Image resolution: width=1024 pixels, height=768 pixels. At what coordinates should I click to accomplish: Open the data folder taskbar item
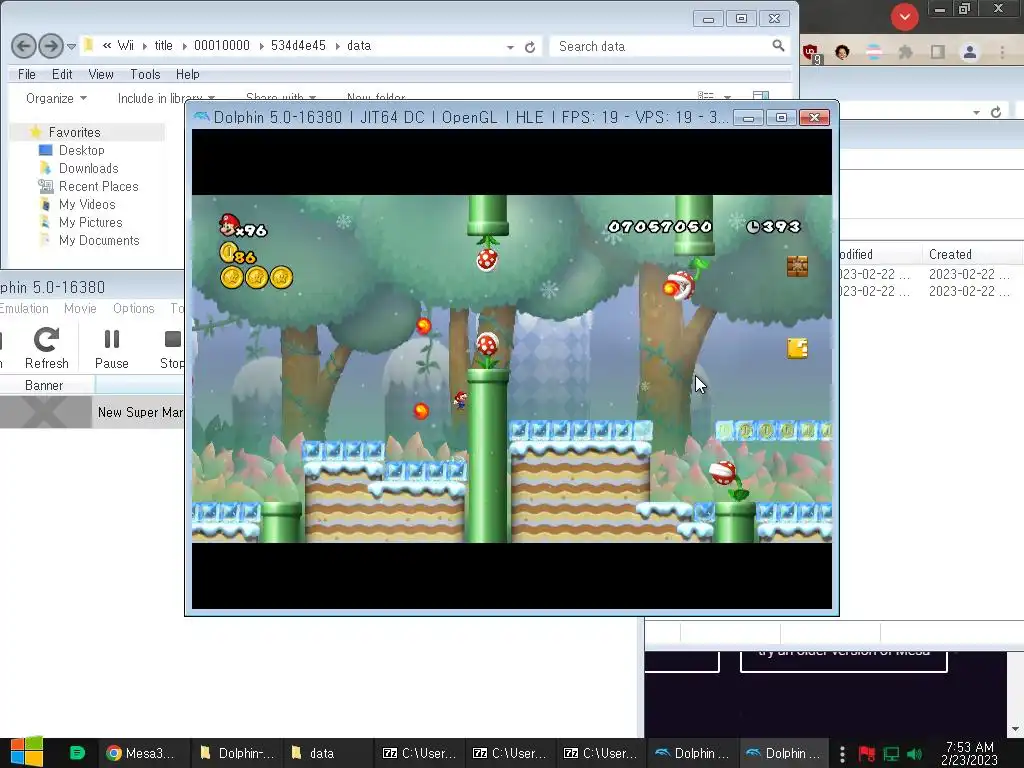click(x=327, y=753)
